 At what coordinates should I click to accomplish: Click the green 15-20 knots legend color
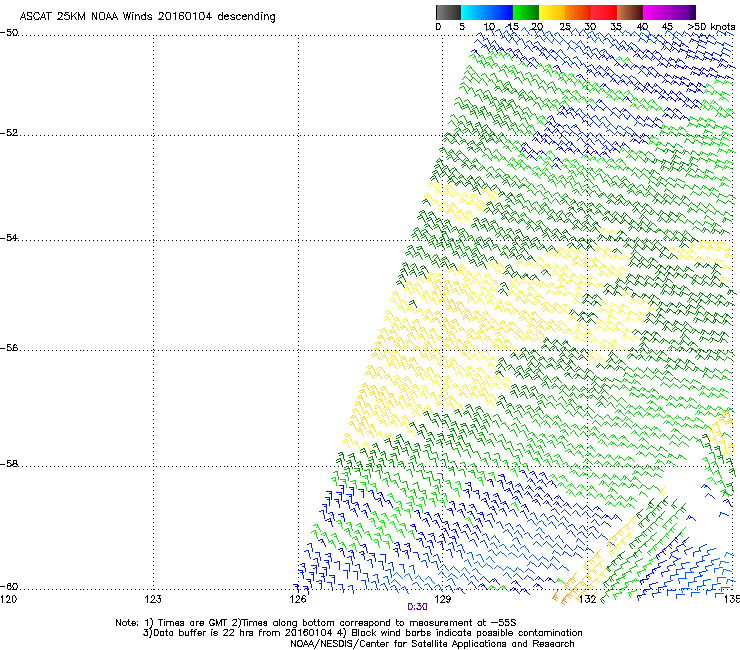(x=526, y=12)
